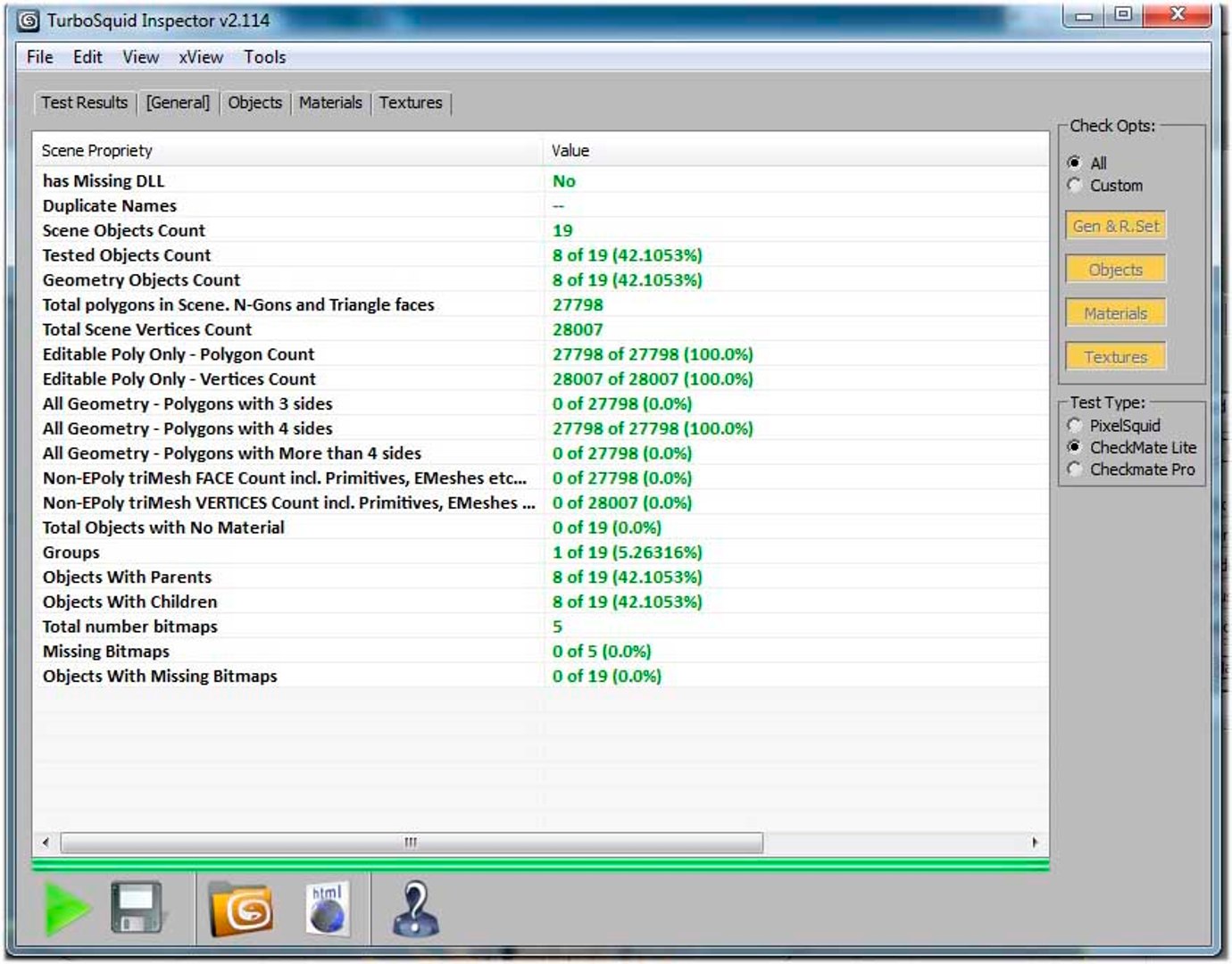Screen dimensions: 1232x964
Task: Click the yellow Materials button
Action: [x=1116, y=313]
